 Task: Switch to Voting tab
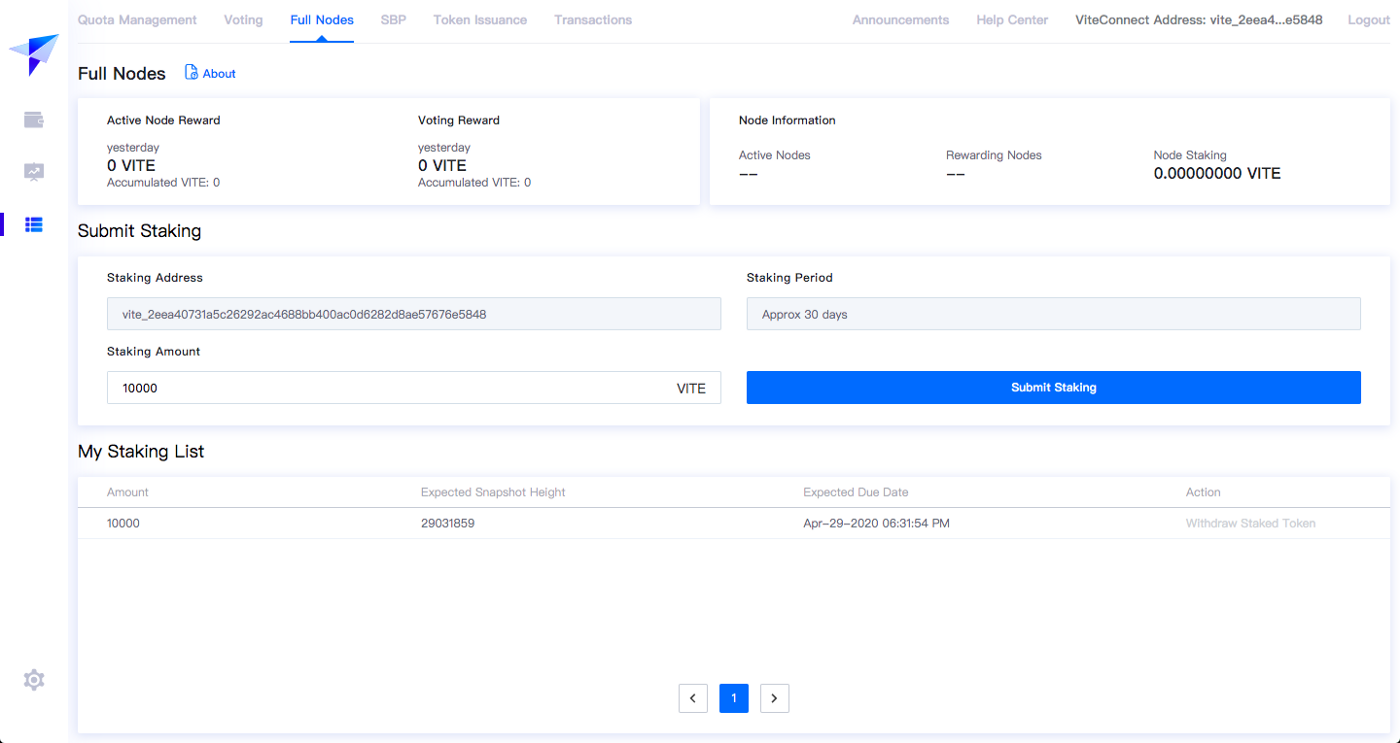244,20
